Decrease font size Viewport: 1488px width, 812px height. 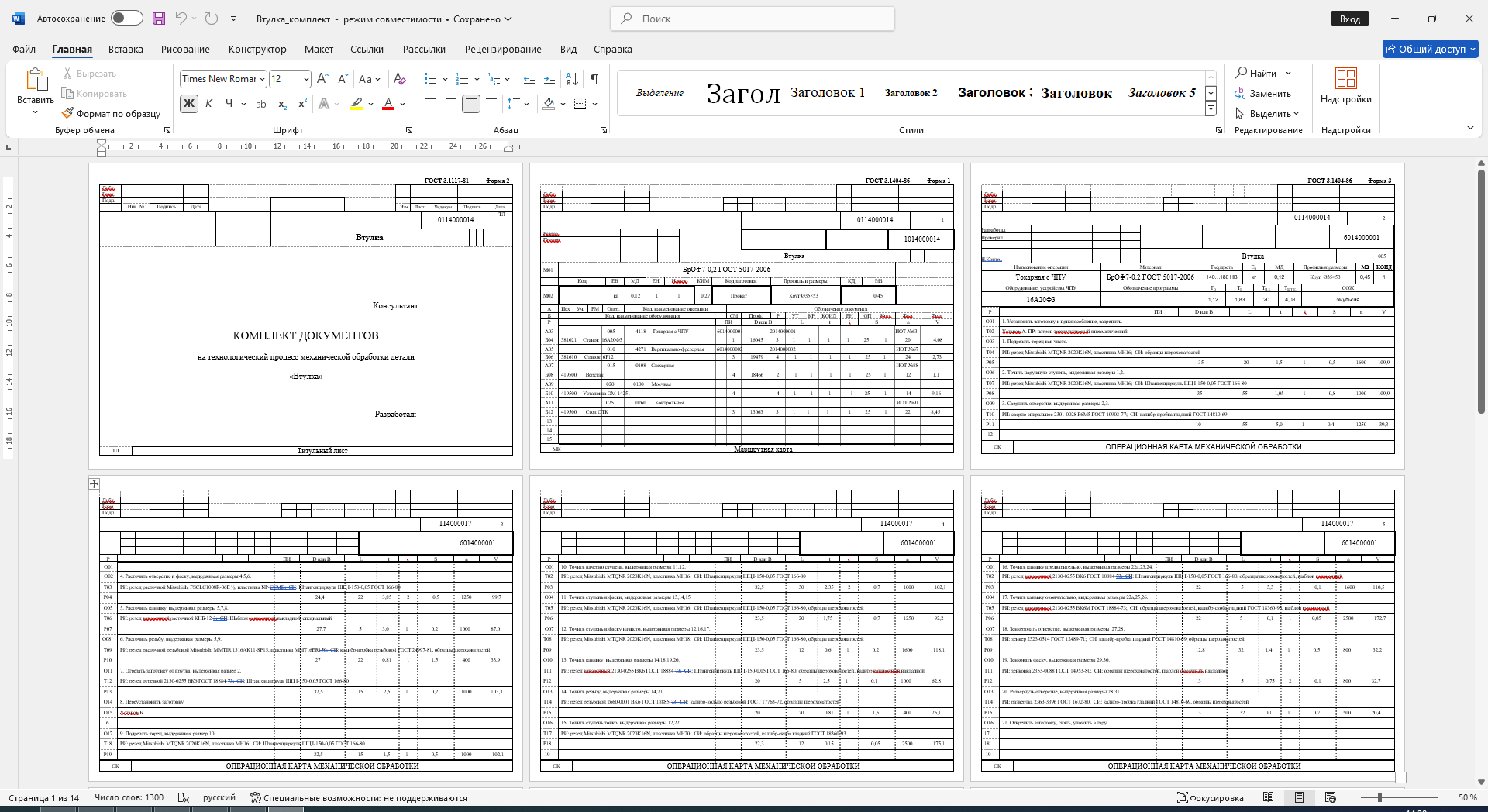pos(343,78)
